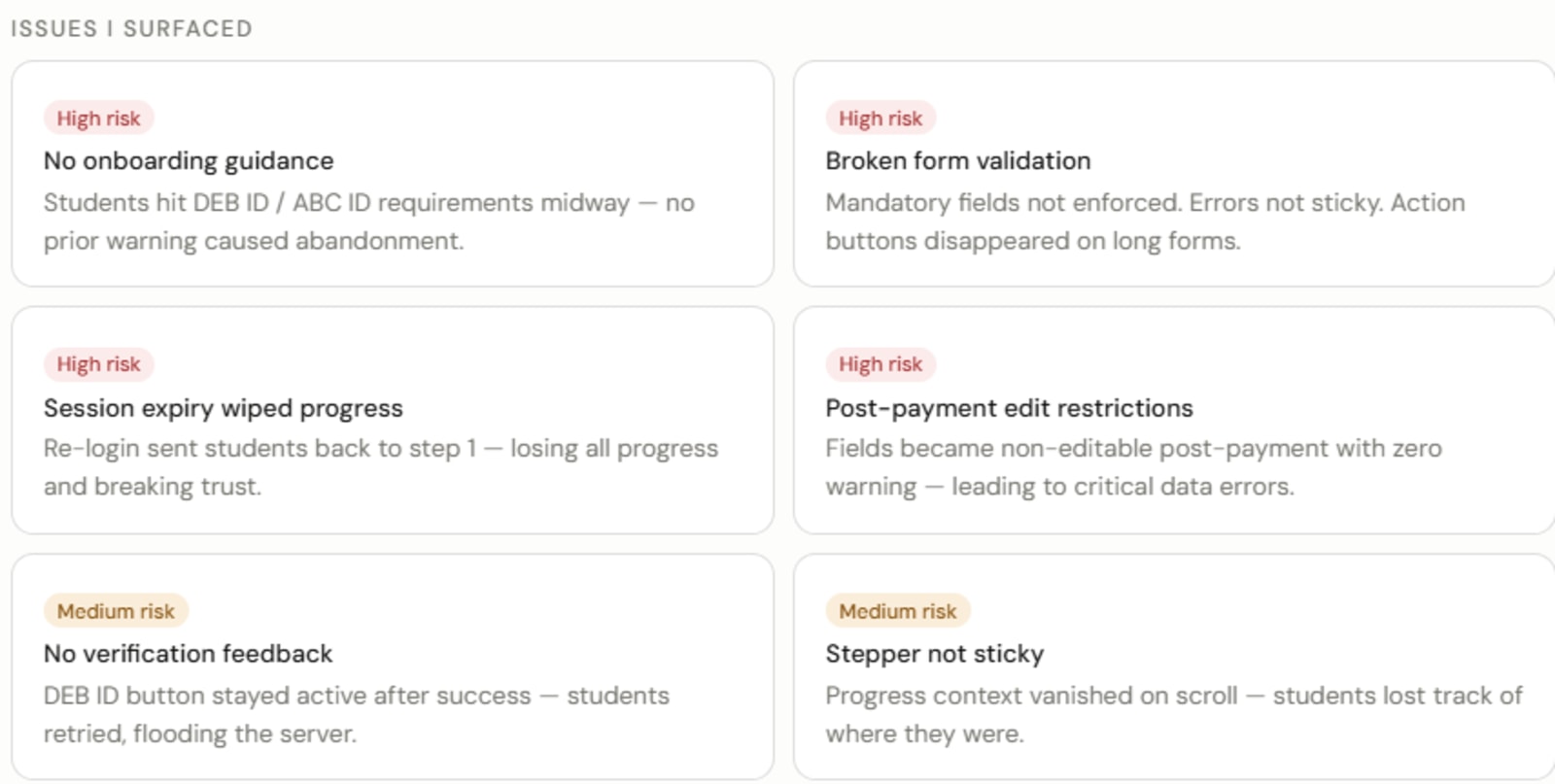The width and height of the screenshot is (1555, 784).
Task: Click the 'No onboarding guidance' card title
Action: 189,160
